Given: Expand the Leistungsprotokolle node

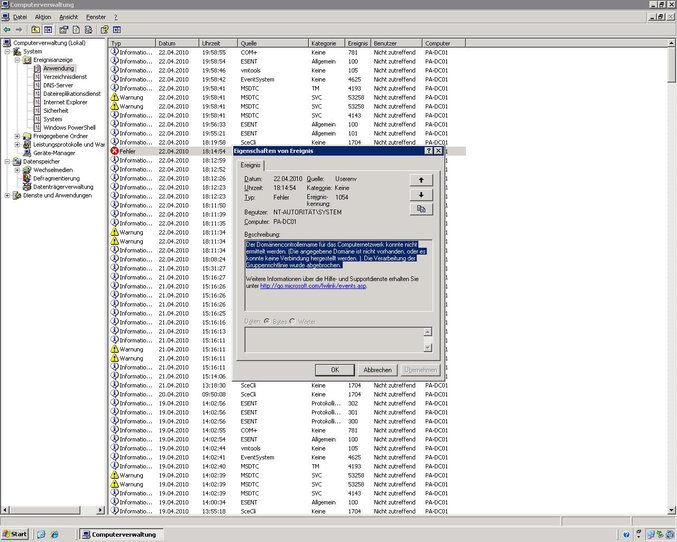Looking at the screenshot, I should (x=17, y=144).
